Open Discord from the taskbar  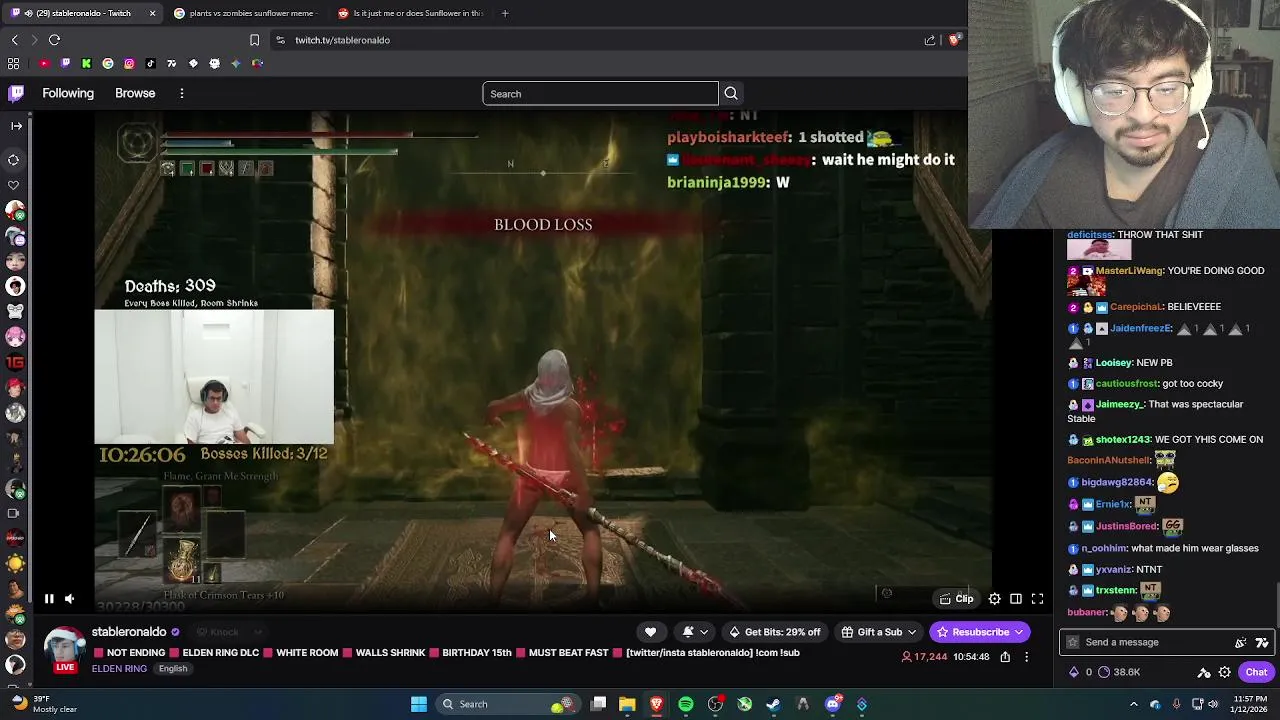(x=832, y=704)
